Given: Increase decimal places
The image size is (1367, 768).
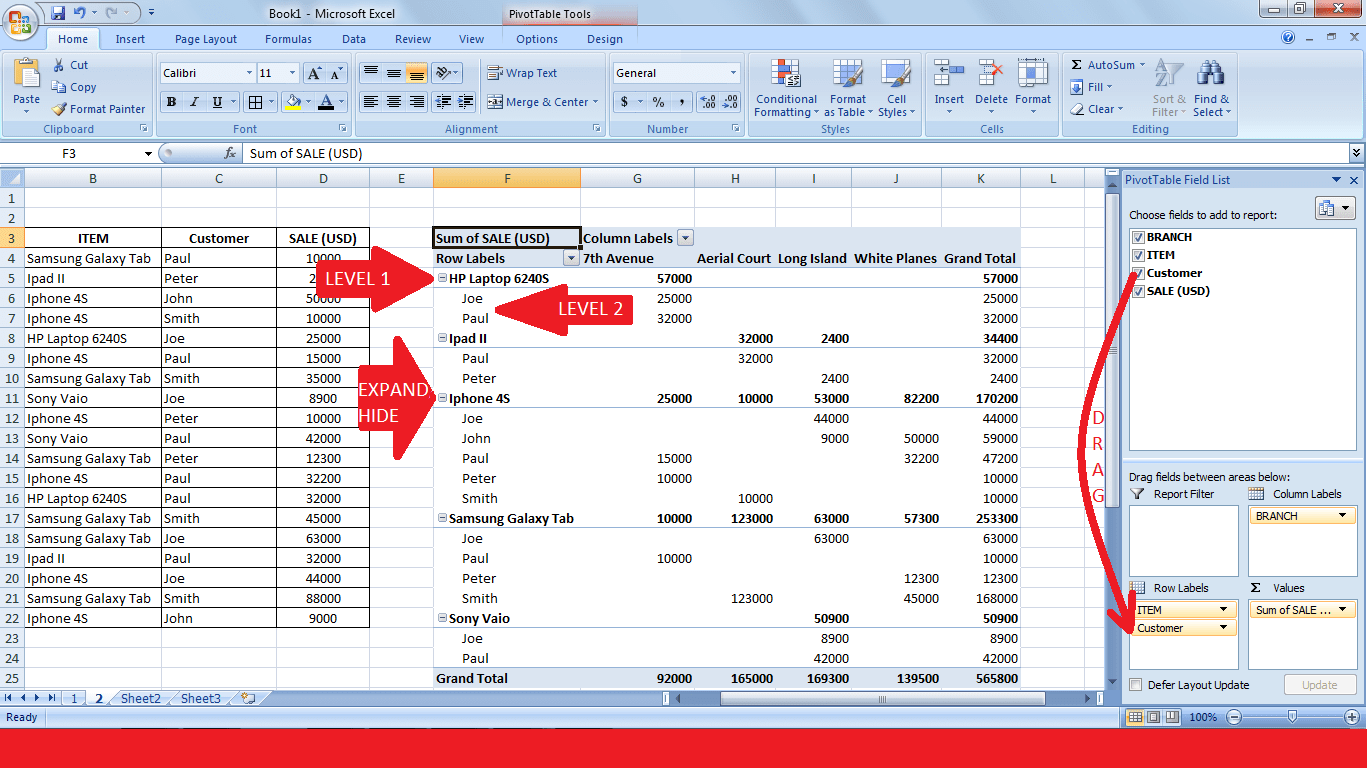Looking at the screenshot, I should [x=708, y=102].
